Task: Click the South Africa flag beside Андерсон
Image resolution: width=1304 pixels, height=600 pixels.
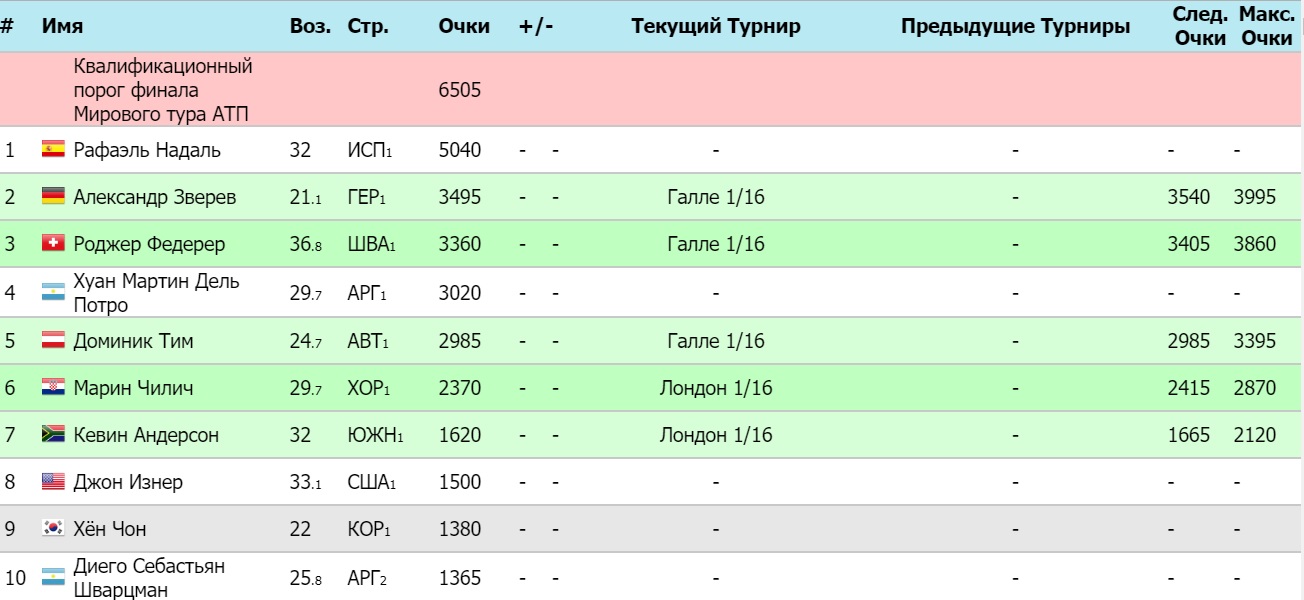Action: tap(53, 435)
